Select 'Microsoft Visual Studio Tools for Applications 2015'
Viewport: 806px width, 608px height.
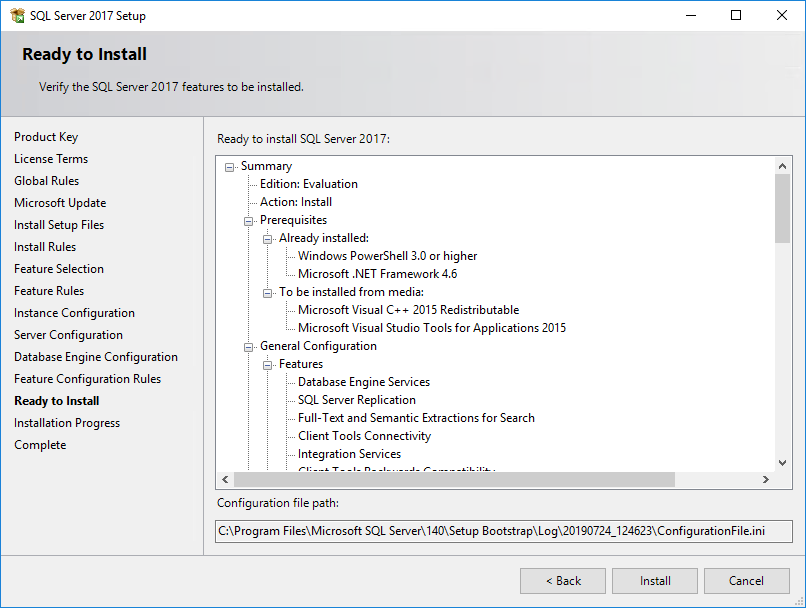pyautogui.click(x=432, y=328)
